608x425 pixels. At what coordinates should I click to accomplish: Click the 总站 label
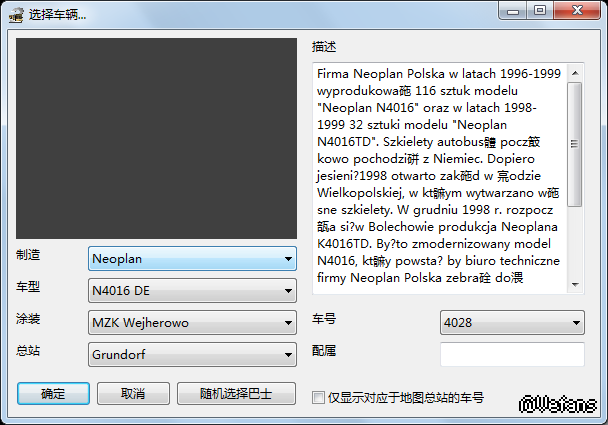28,351
